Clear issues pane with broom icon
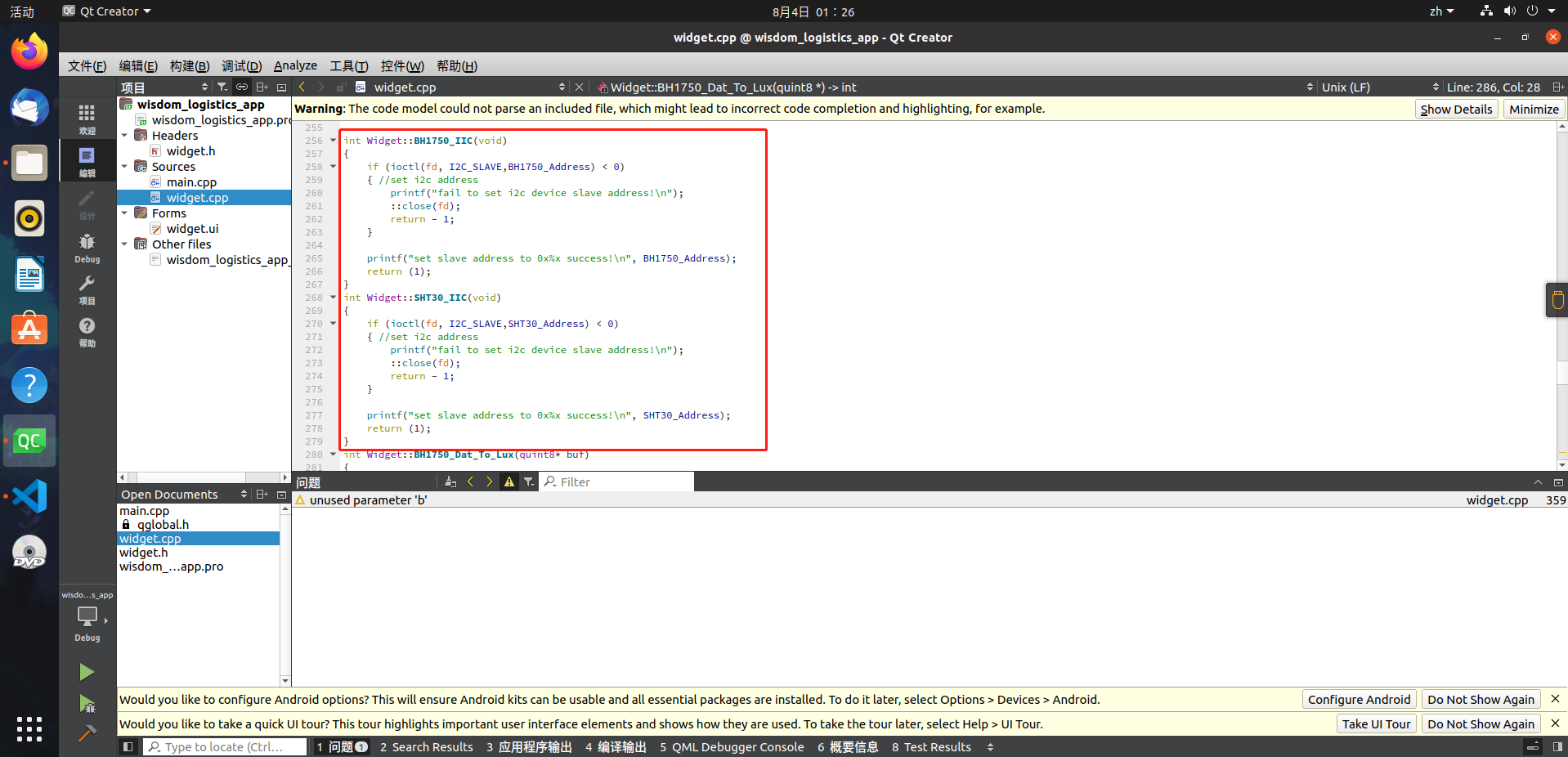Screen dimensions: 1568x757 tap(450, 482)
